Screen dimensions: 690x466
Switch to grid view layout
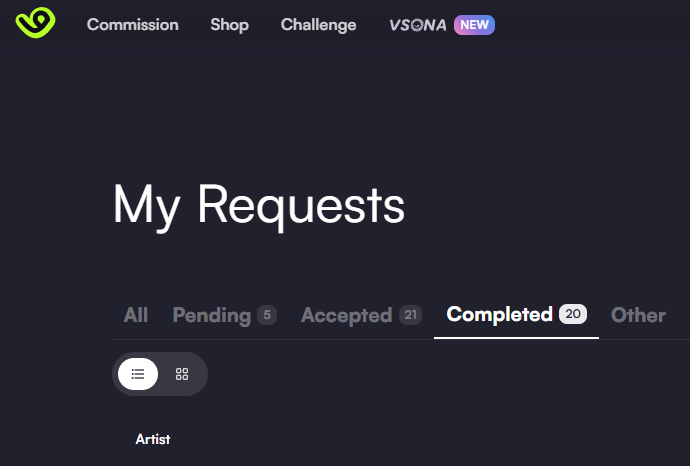click(x=182, y=374)
